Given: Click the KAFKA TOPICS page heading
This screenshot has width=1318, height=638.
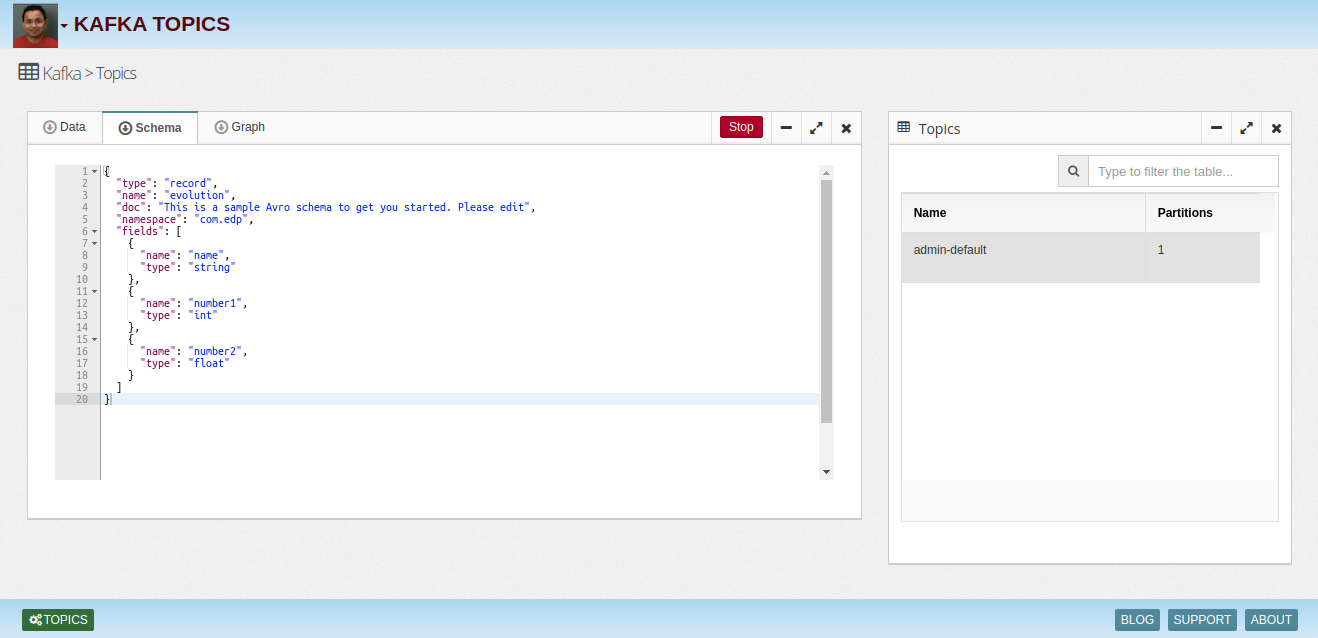Looking at the screenshot, I should pos(152,24).
